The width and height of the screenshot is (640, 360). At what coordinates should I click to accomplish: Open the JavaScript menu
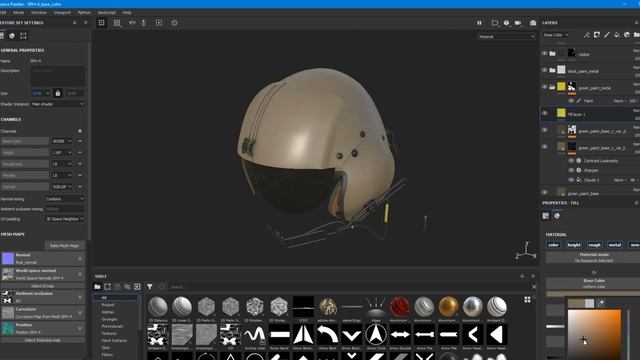tap(107, 13)
